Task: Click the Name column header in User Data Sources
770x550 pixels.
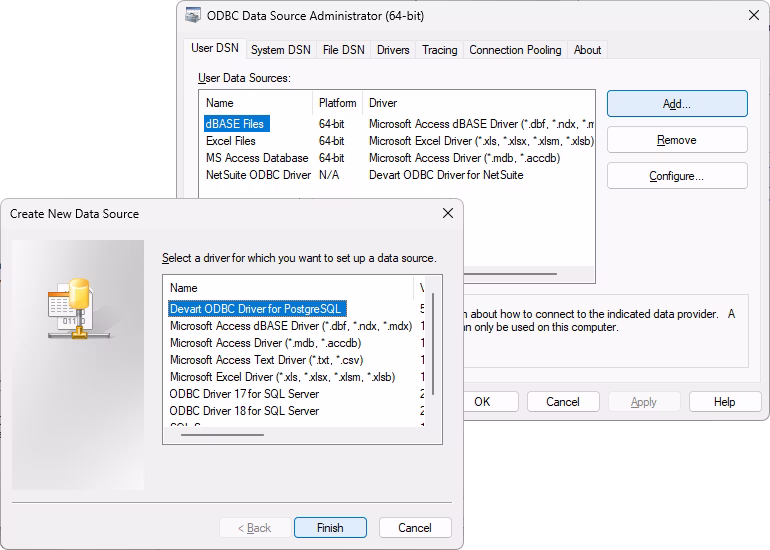Action: click(x=256, y=103)
